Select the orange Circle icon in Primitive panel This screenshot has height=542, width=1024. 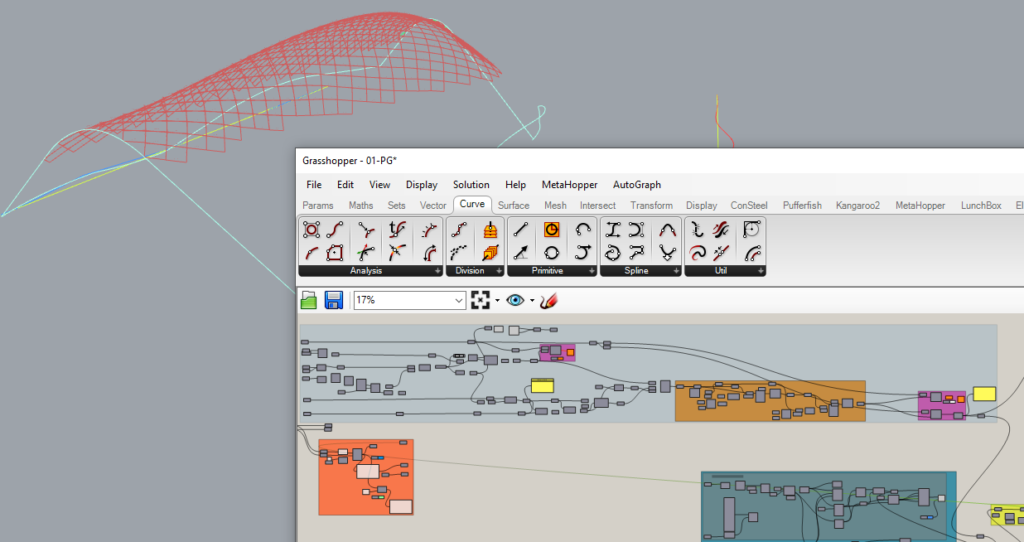(552, 230)
